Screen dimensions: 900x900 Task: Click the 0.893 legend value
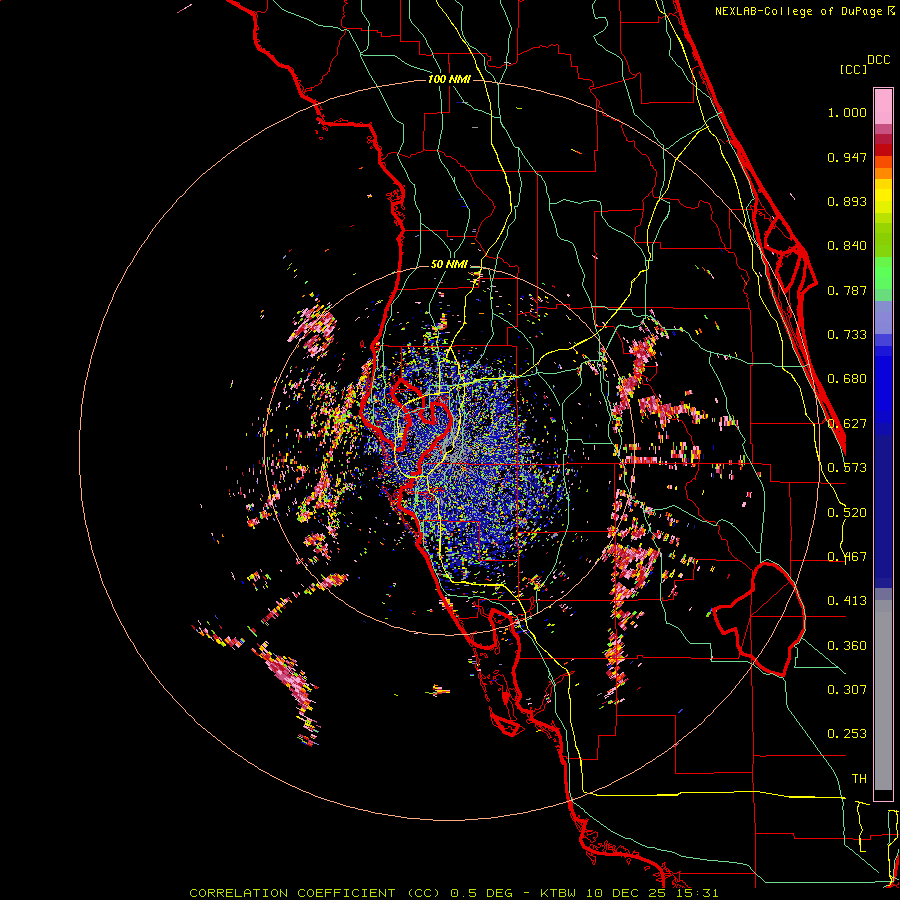[847, 201]
